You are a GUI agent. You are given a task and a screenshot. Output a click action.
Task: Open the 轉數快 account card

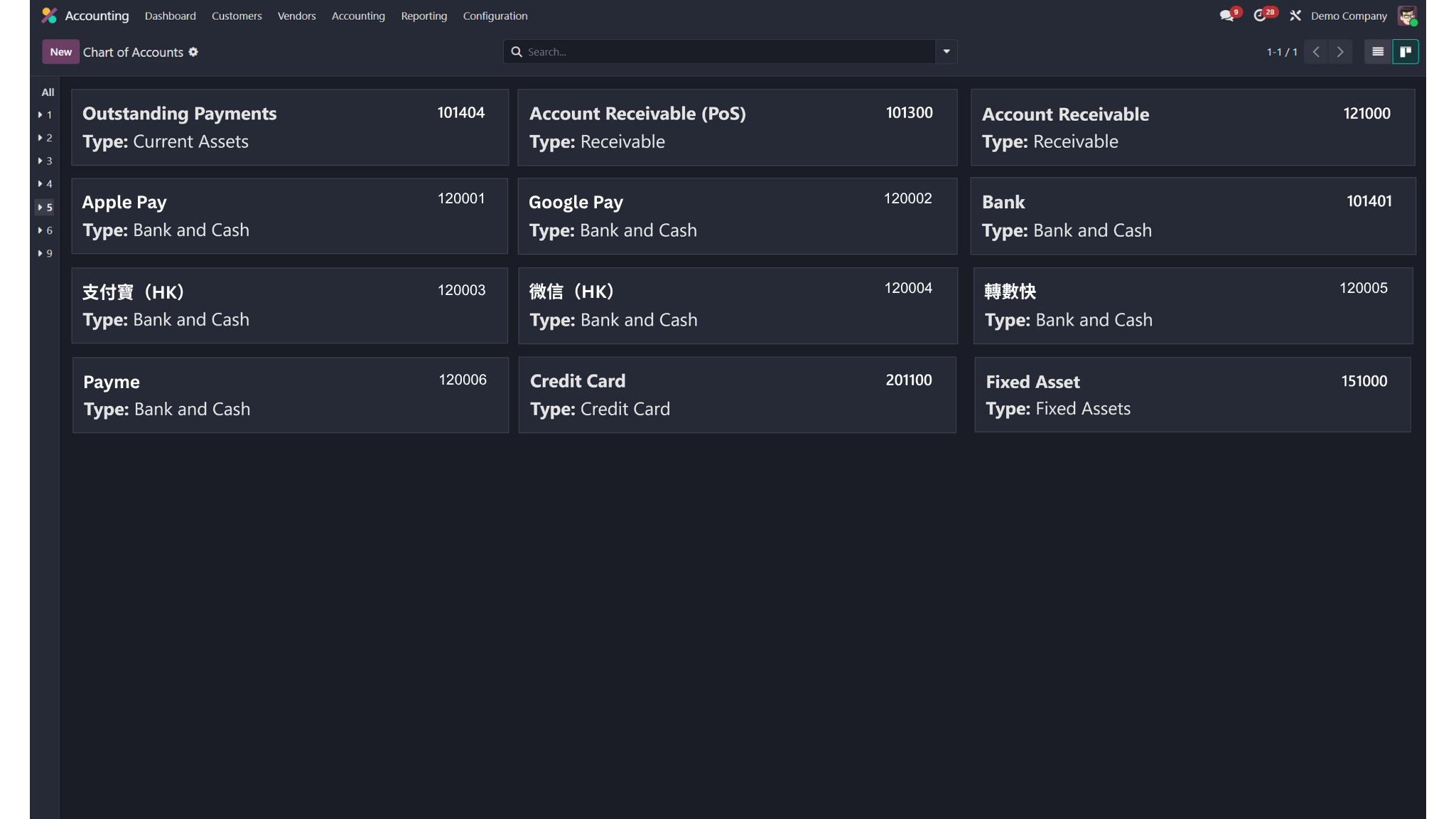[x=1193, y=306]
